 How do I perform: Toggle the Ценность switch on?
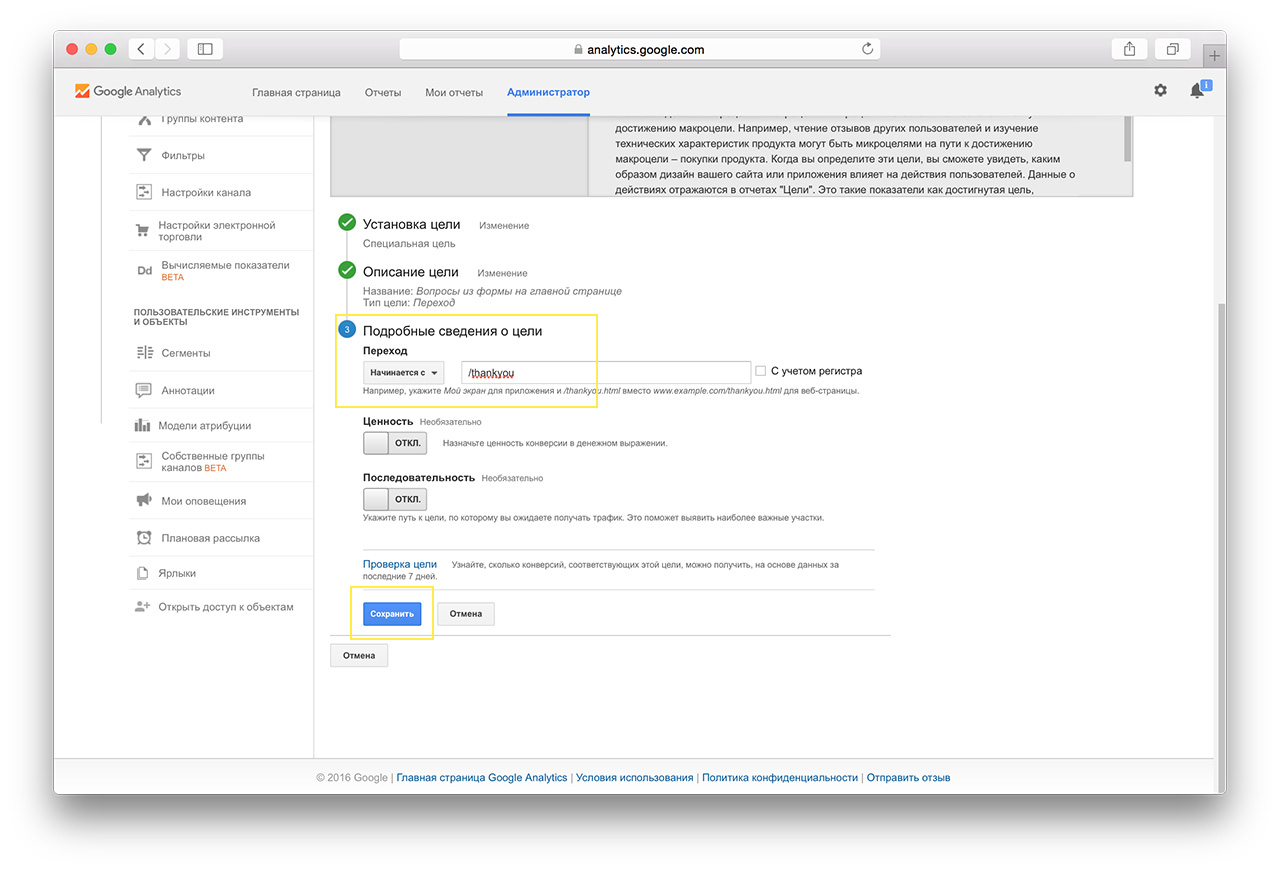(x=394, y=443)
